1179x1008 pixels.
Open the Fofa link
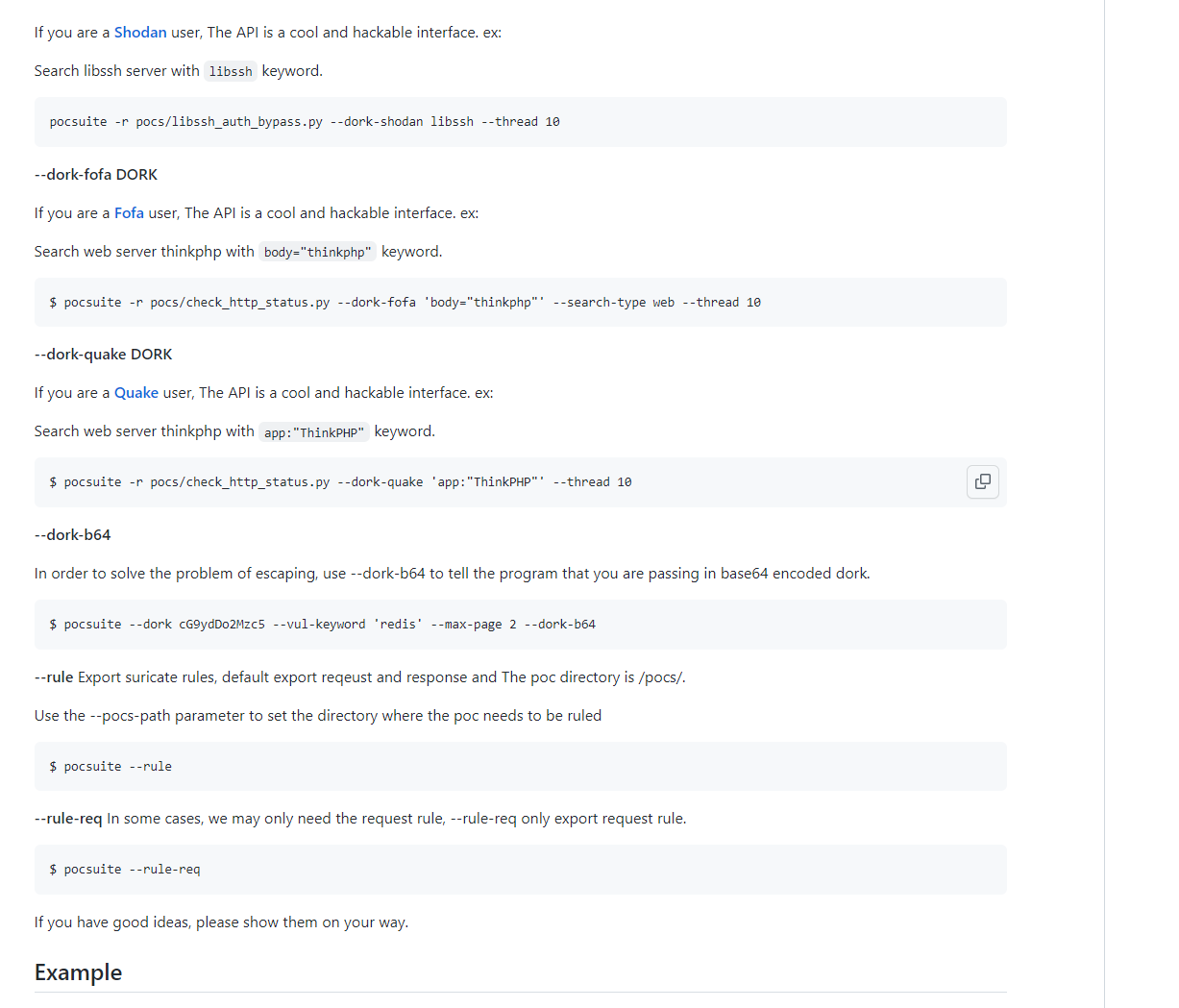pos(129,213)
